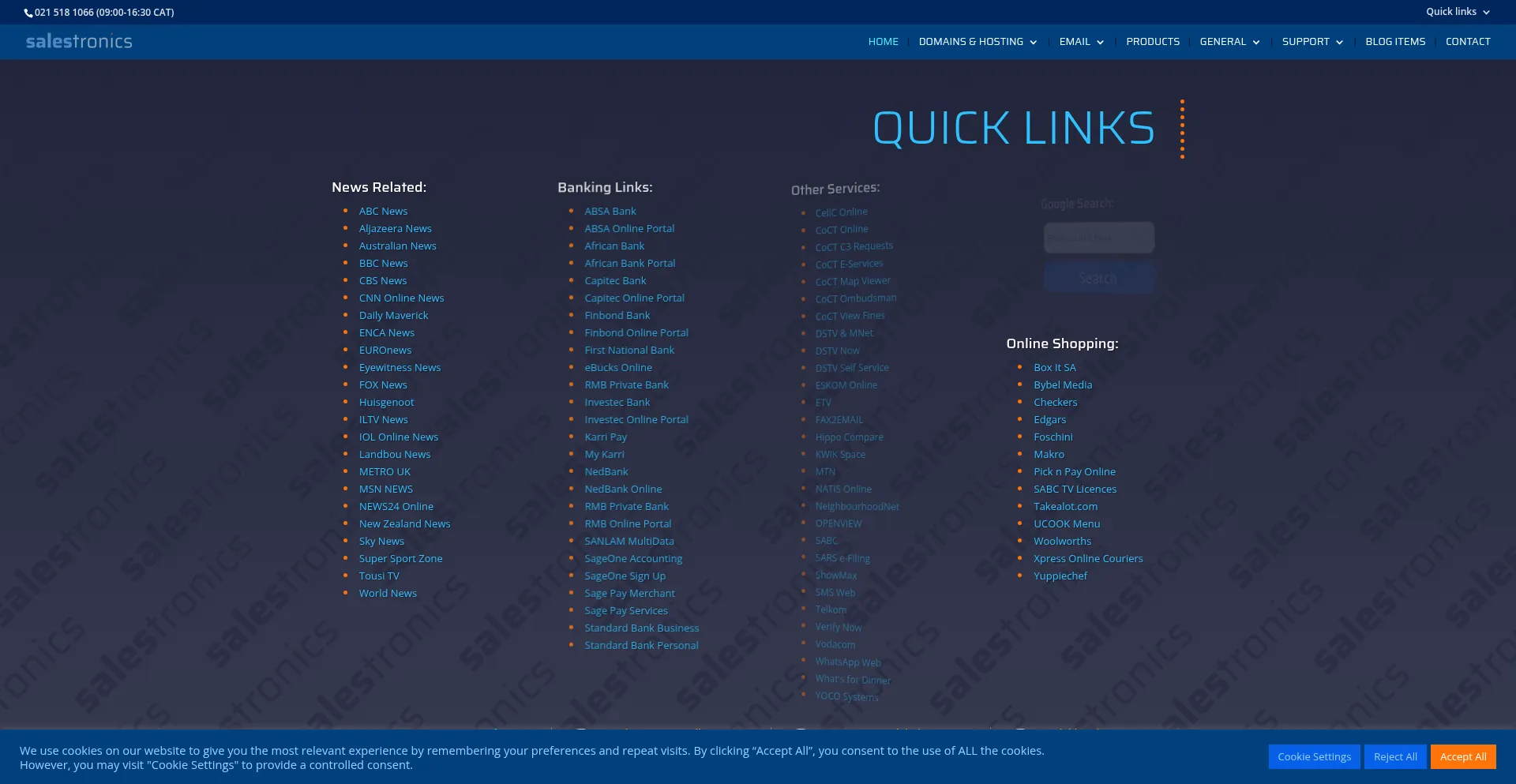The width and height of the screenshot is (1516, 784).
Task: Open Pick n Pay Online
Action: coord(1075,472)
